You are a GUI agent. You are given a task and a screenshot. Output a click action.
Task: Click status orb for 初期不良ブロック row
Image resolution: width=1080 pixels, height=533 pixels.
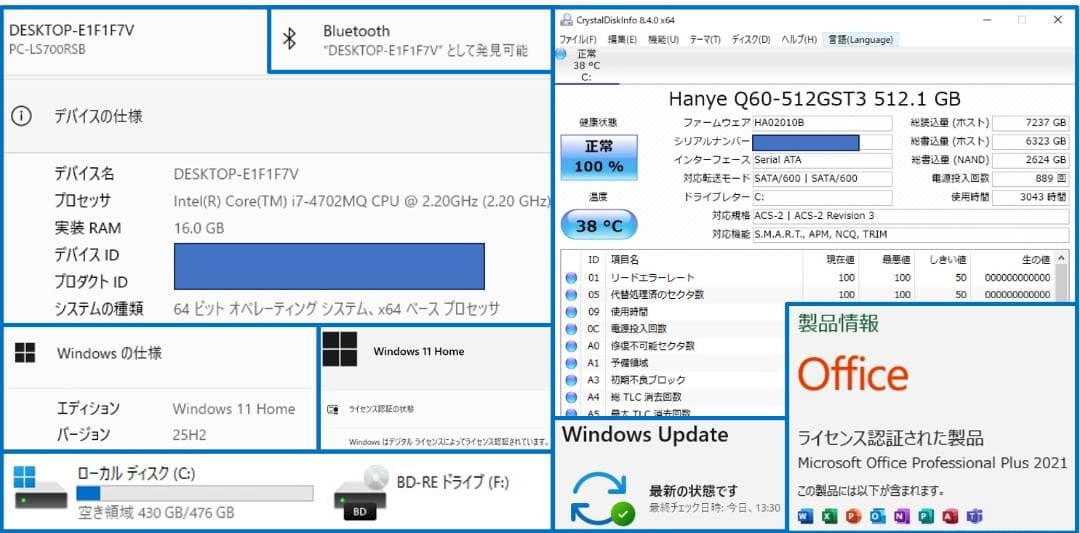coord(571,380)
